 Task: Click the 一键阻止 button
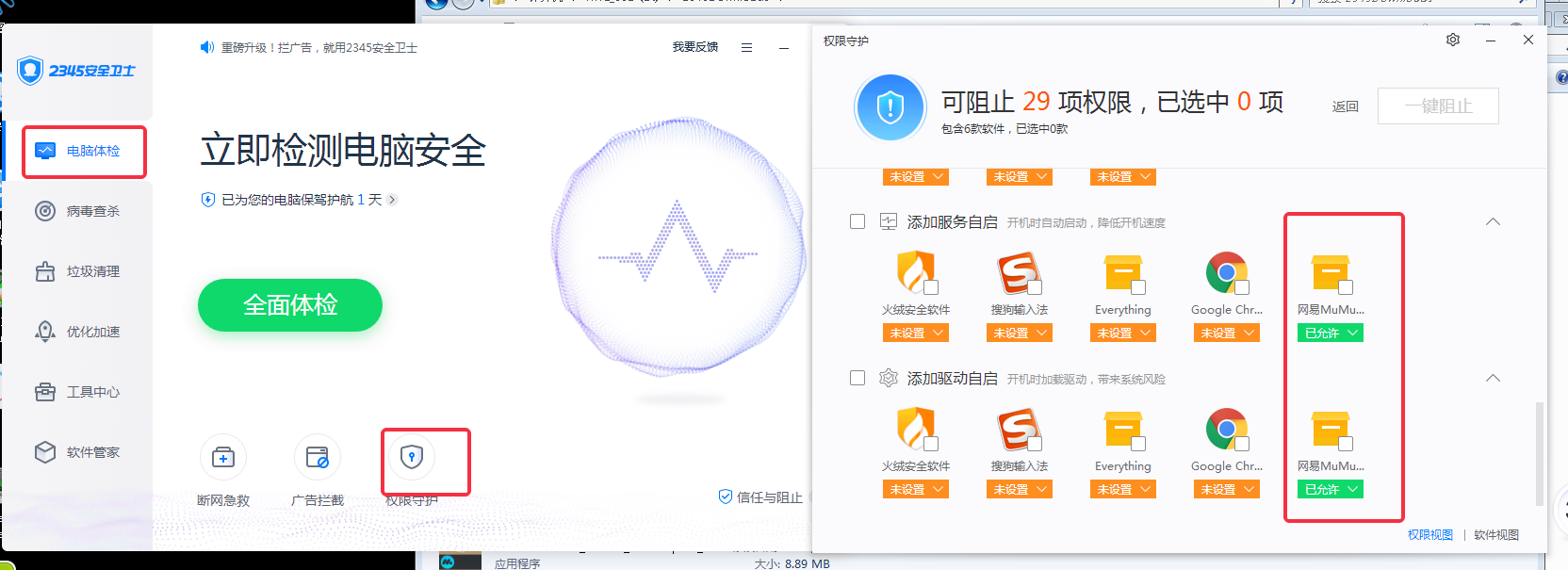click(1438, 106)
